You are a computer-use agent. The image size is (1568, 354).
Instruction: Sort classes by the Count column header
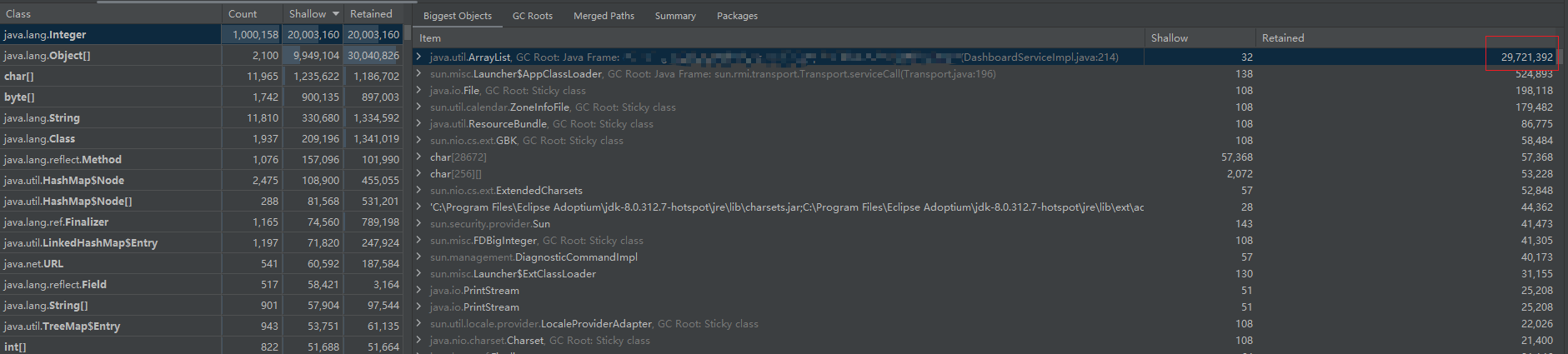[243, 14]
